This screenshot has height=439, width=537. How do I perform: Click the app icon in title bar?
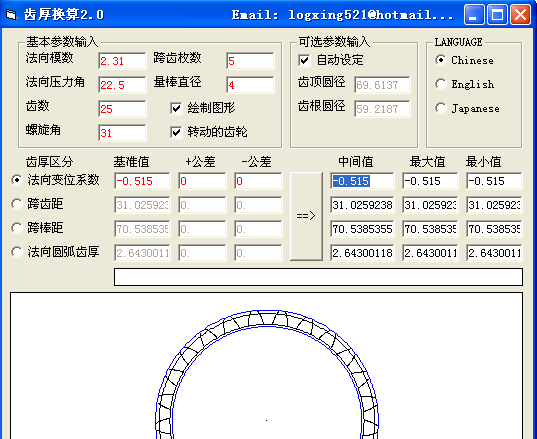pyautogui.click(x=11, y=14)
